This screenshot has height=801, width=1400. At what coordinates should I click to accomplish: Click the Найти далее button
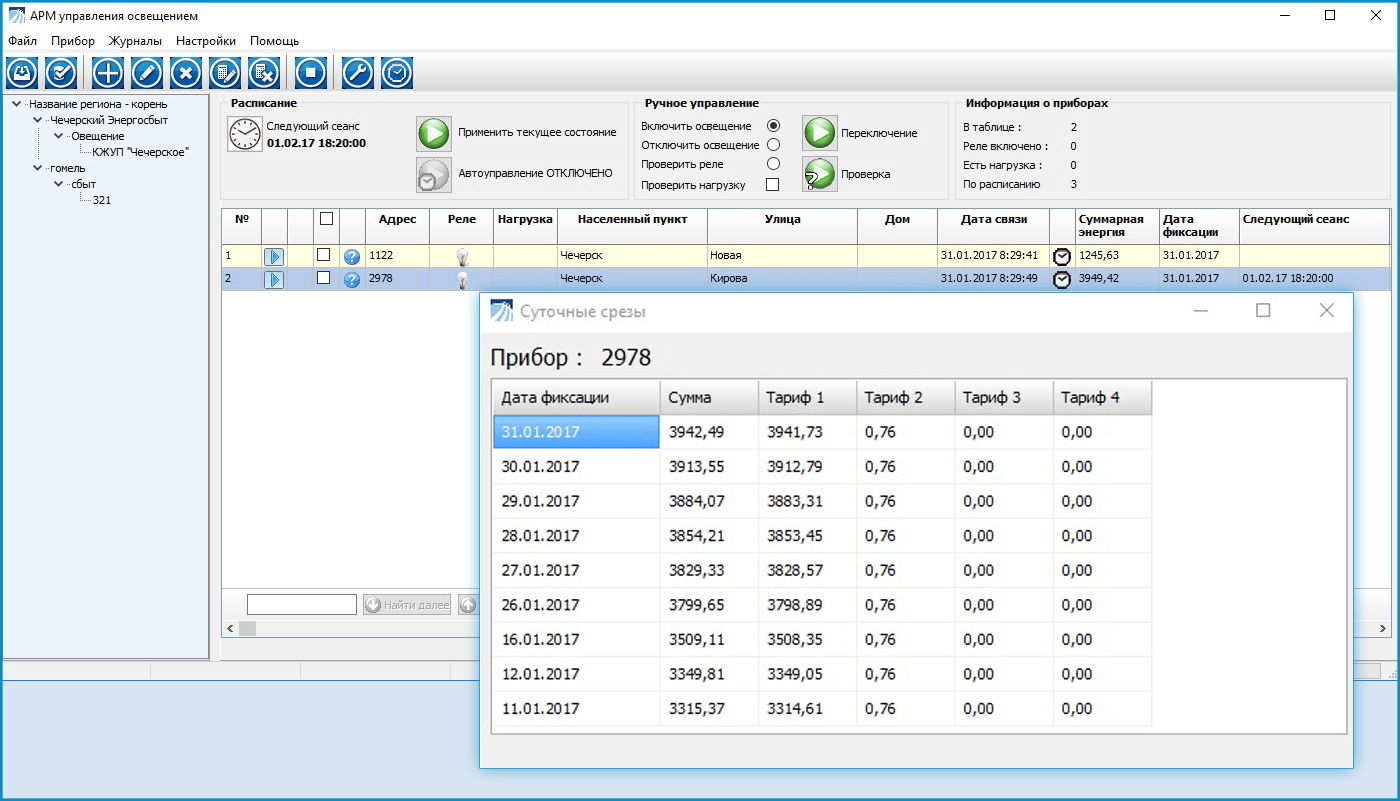pos(407,605)
